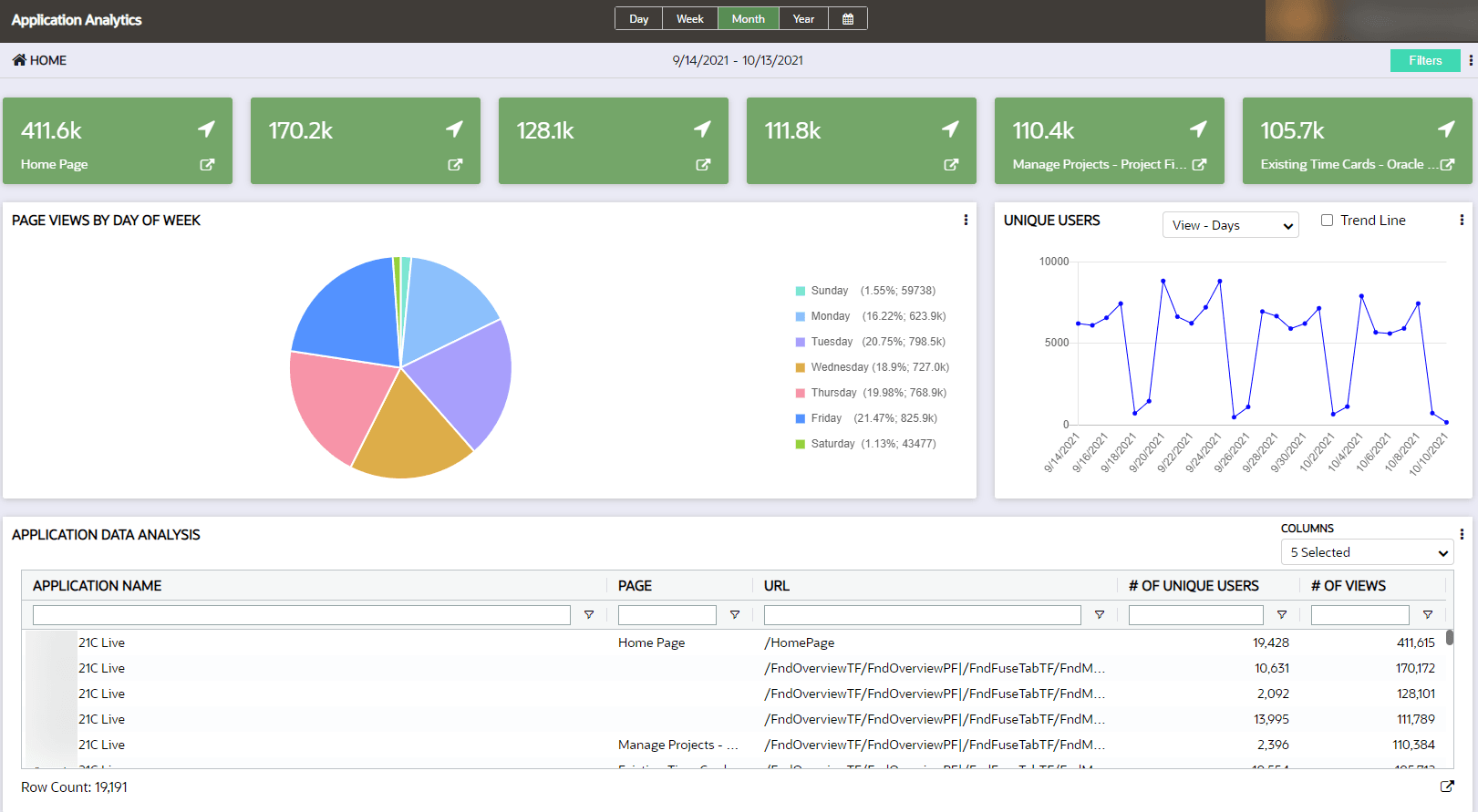The height and width of the screenshot is (812, 1478).
Task: Click filter icon for Application Name column
Action: 589,615
